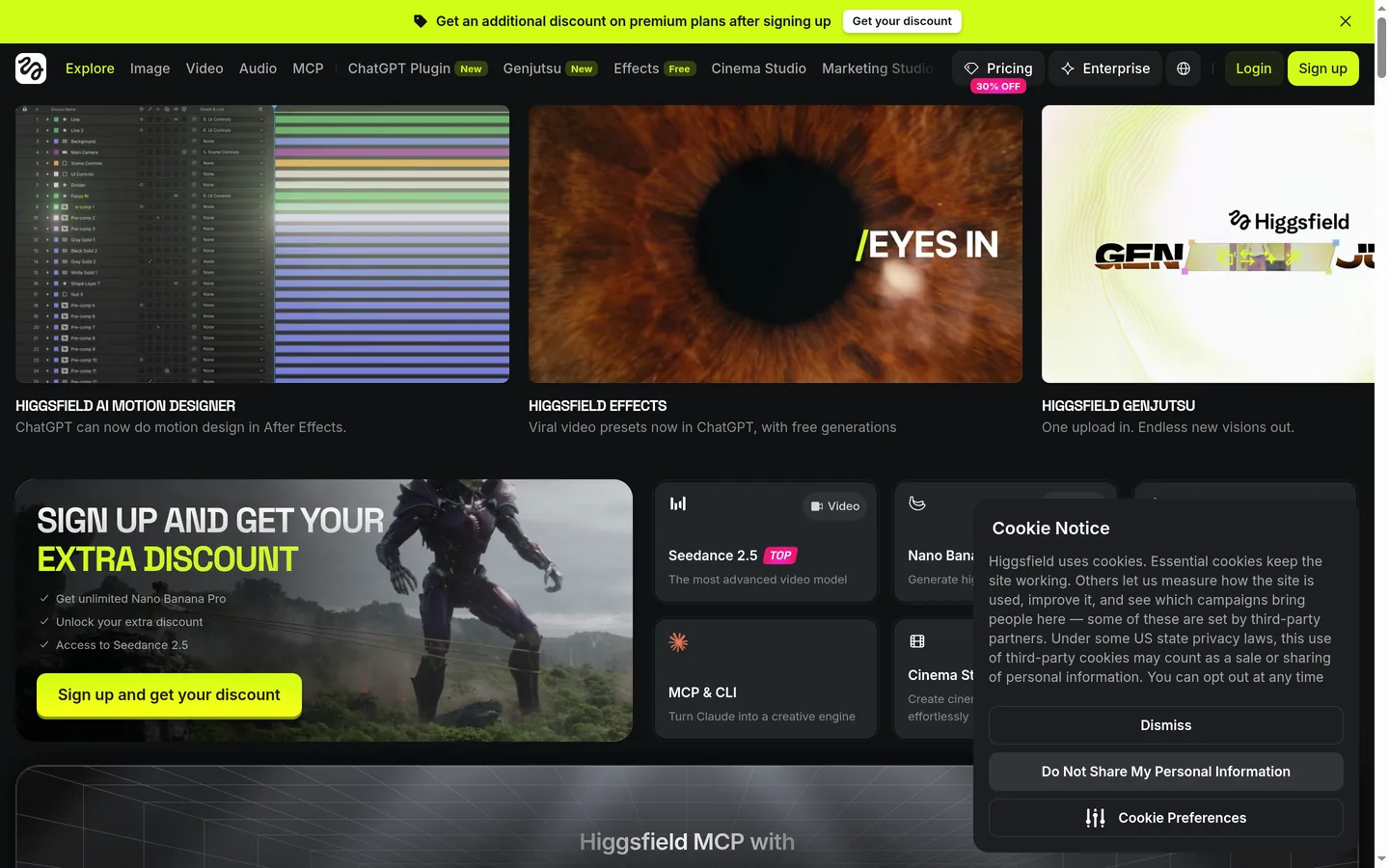1389x868 pixels.
Task: Dismiss the cookie notice
Action: (x=1166, y=725)
